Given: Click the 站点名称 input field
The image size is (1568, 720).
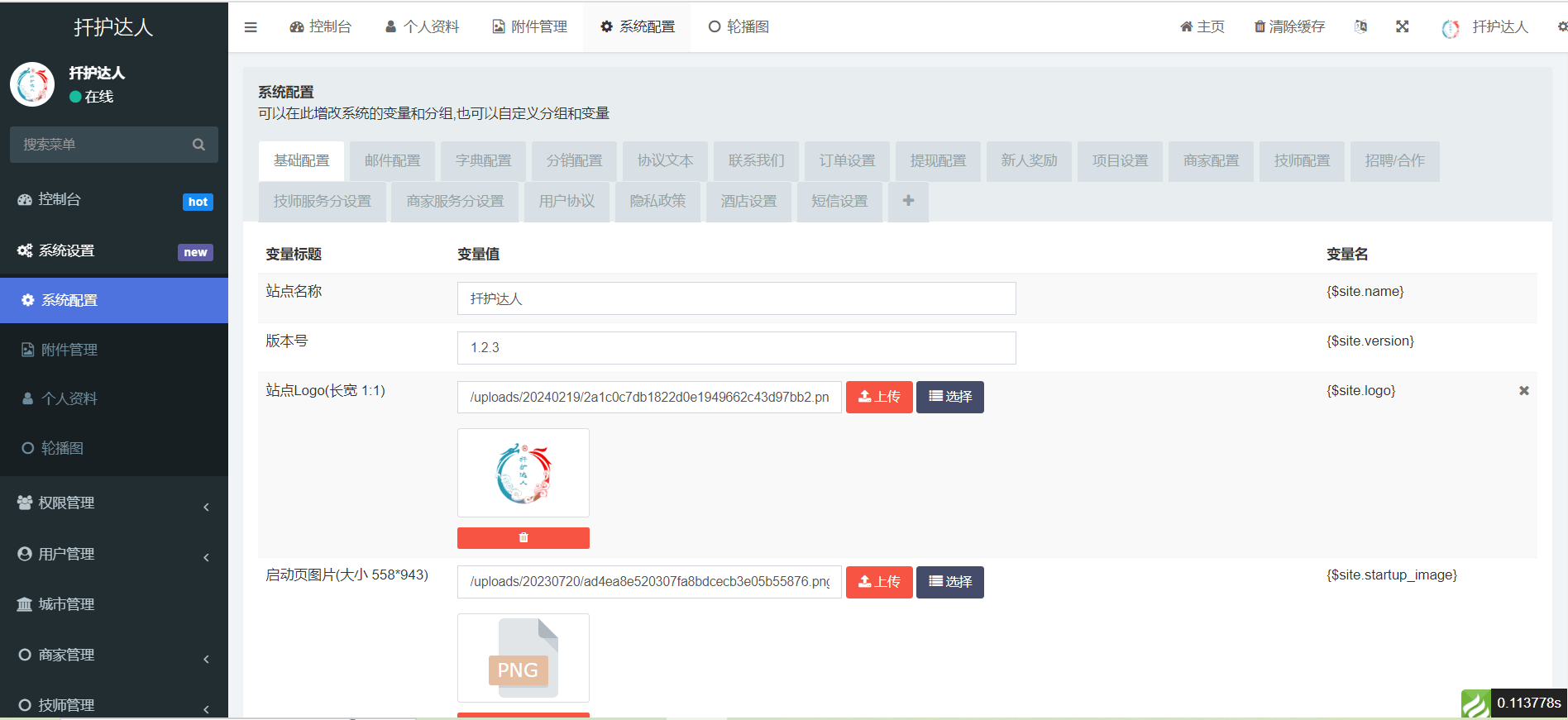Looking at the screenshot, I should point(736,298).
